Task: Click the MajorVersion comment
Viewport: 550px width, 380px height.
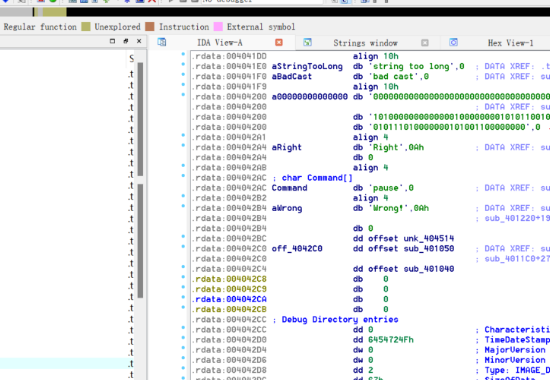Action: [515, 350]
